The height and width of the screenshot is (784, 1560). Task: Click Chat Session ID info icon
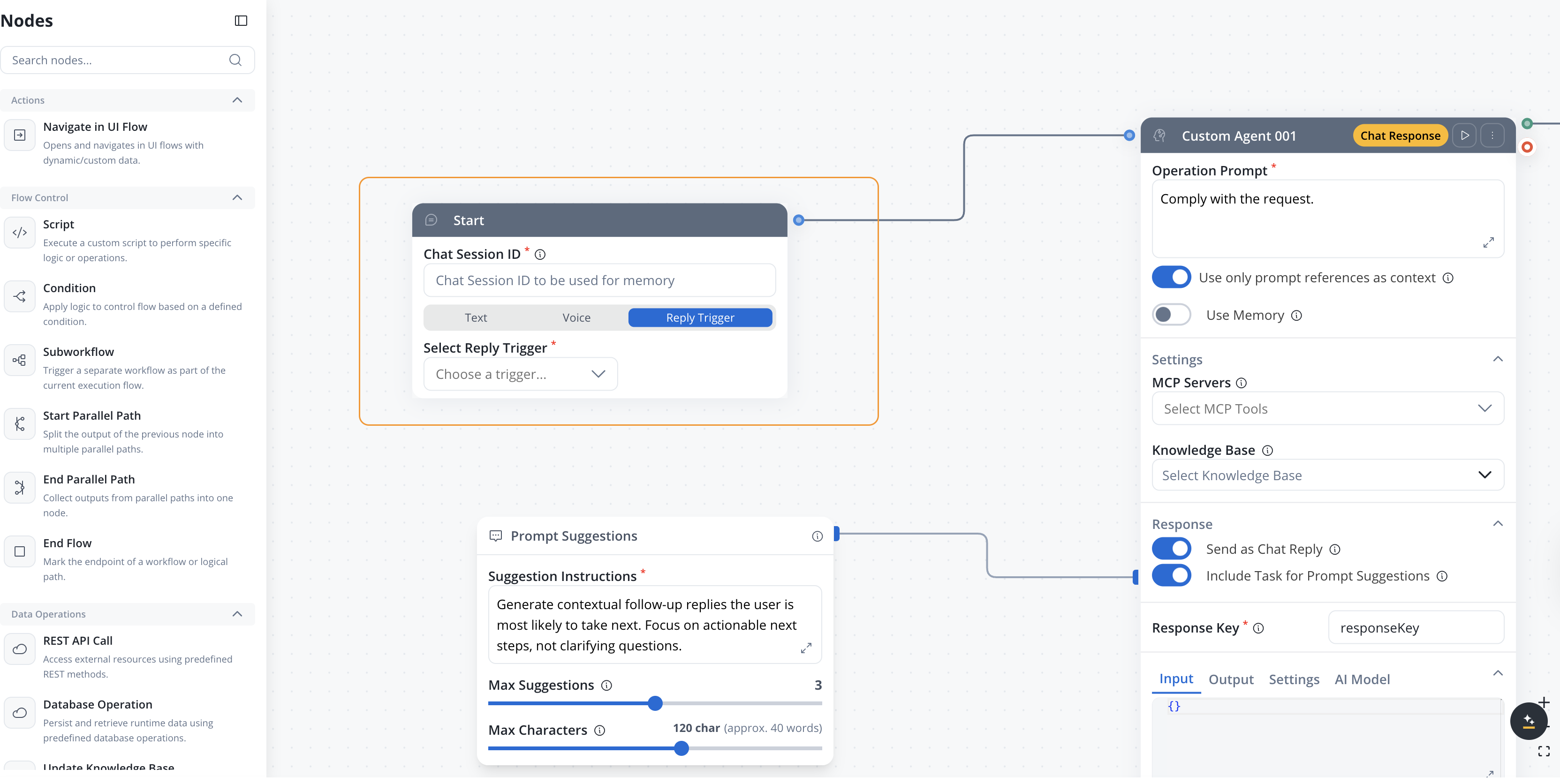[540, 255]
